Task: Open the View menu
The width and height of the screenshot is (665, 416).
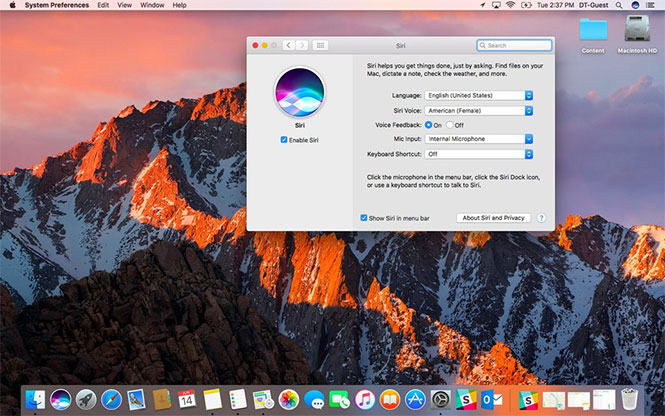Action: coord(124,5)
